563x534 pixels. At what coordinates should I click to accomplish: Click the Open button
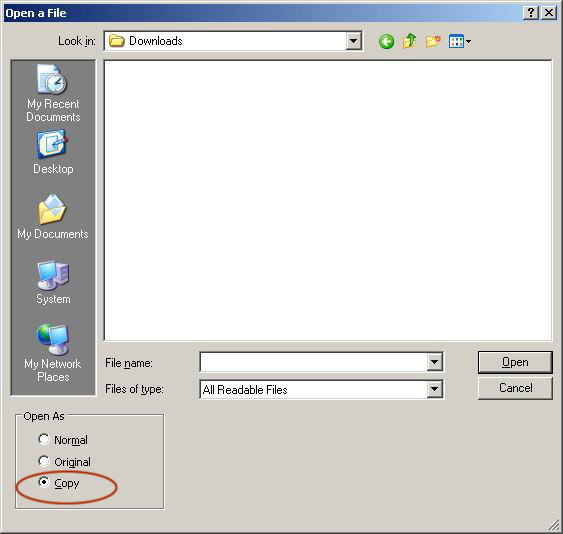(515, 362)
